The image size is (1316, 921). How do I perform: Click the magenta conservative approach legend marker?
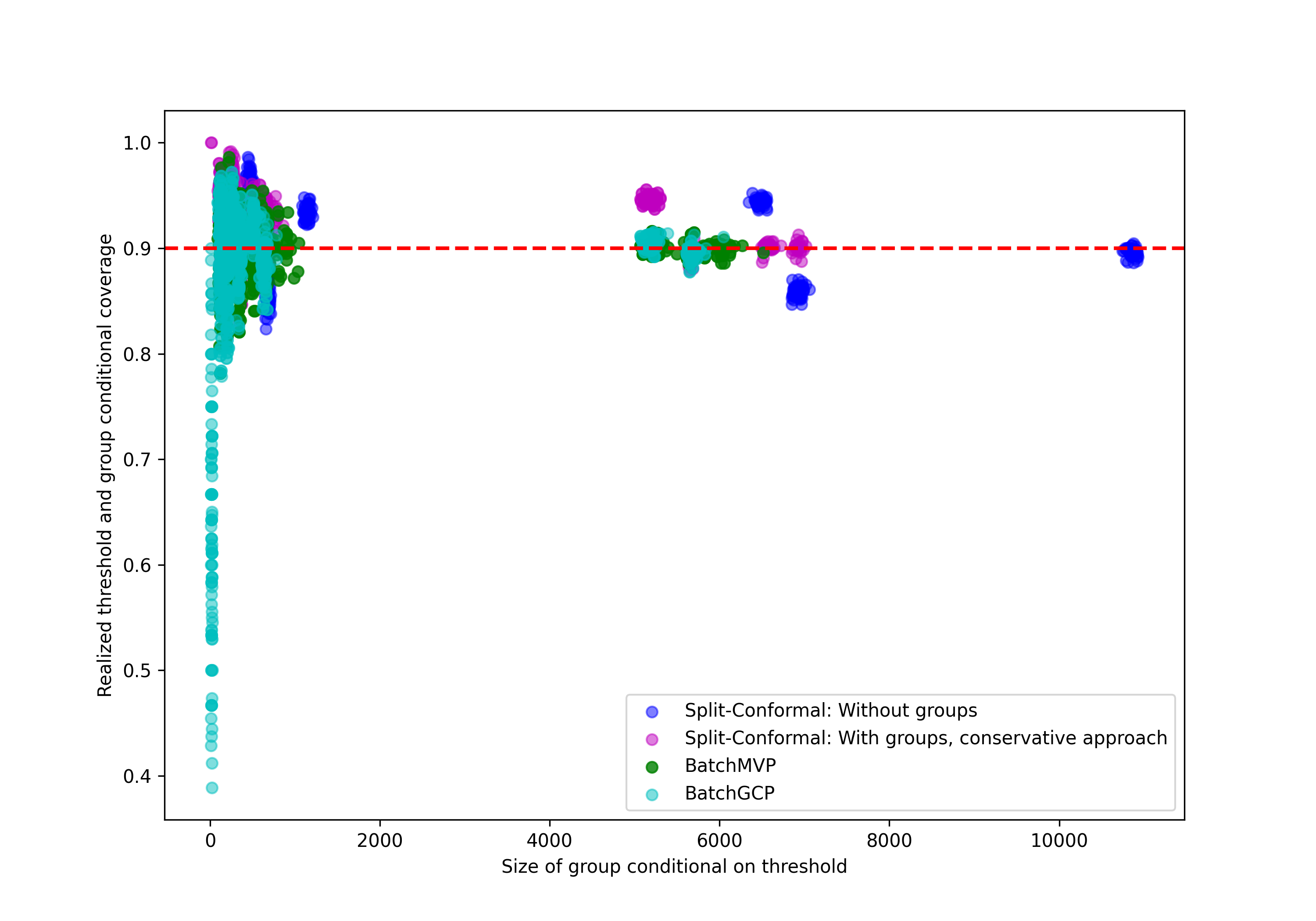click(x=652, y=739)
